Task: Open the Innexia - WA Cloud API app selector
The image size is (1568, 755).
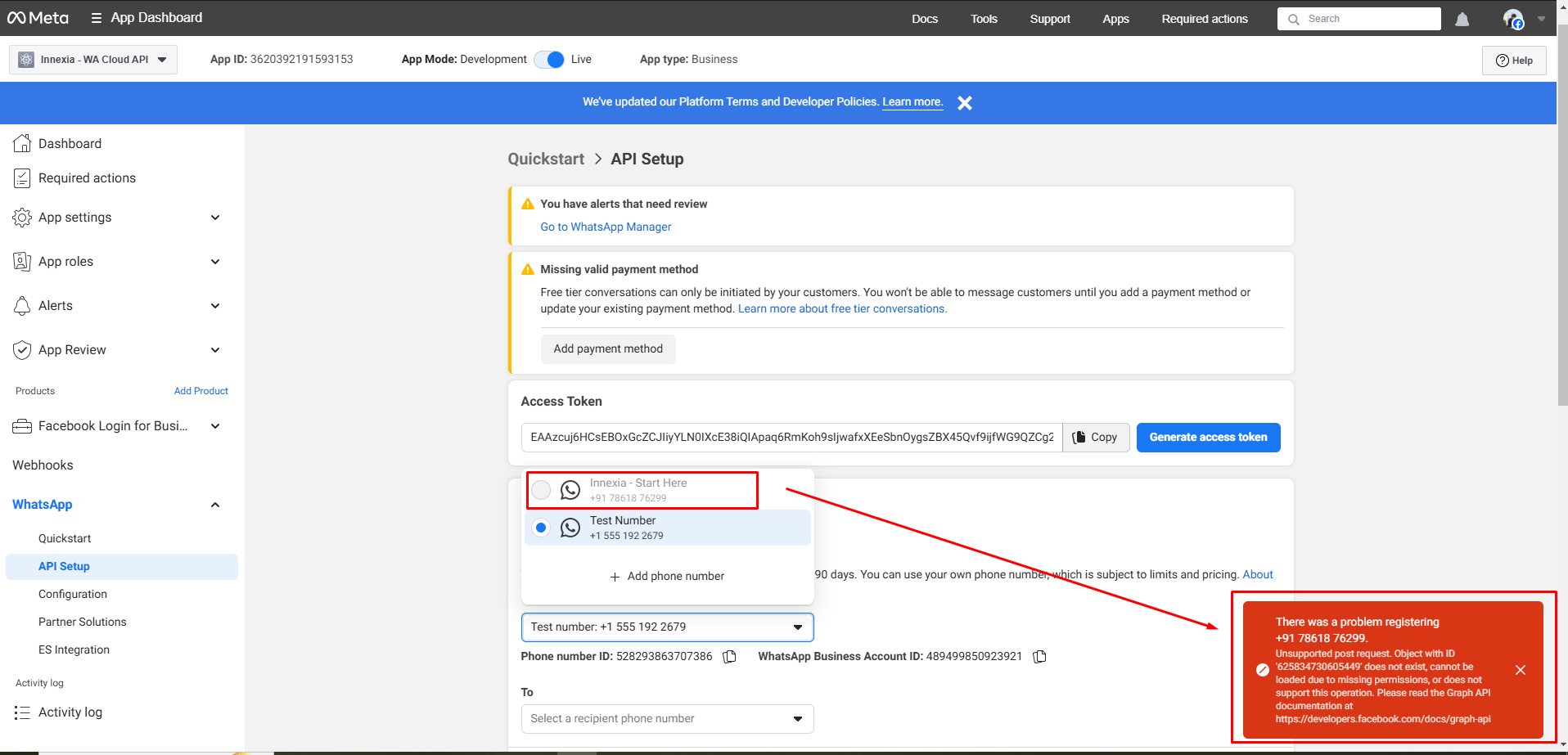Action: [93, 60]
